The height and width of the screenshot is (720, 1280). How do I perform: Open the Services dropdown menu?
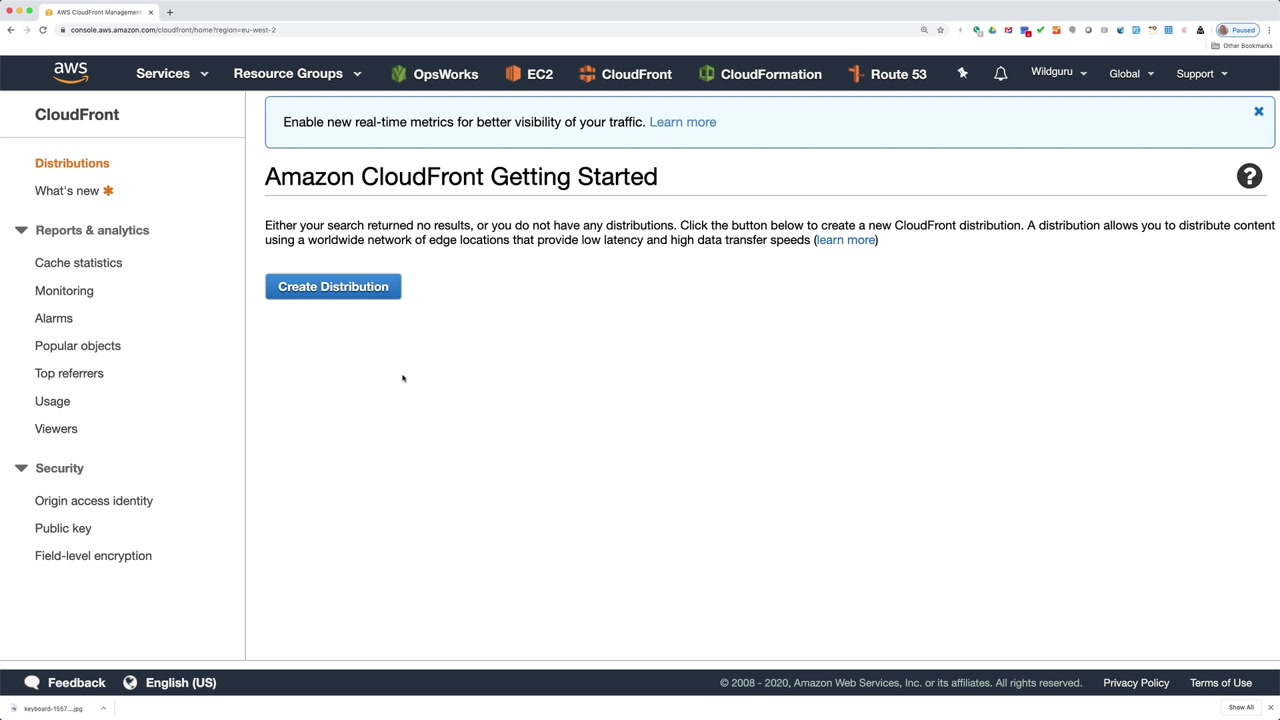172,74
